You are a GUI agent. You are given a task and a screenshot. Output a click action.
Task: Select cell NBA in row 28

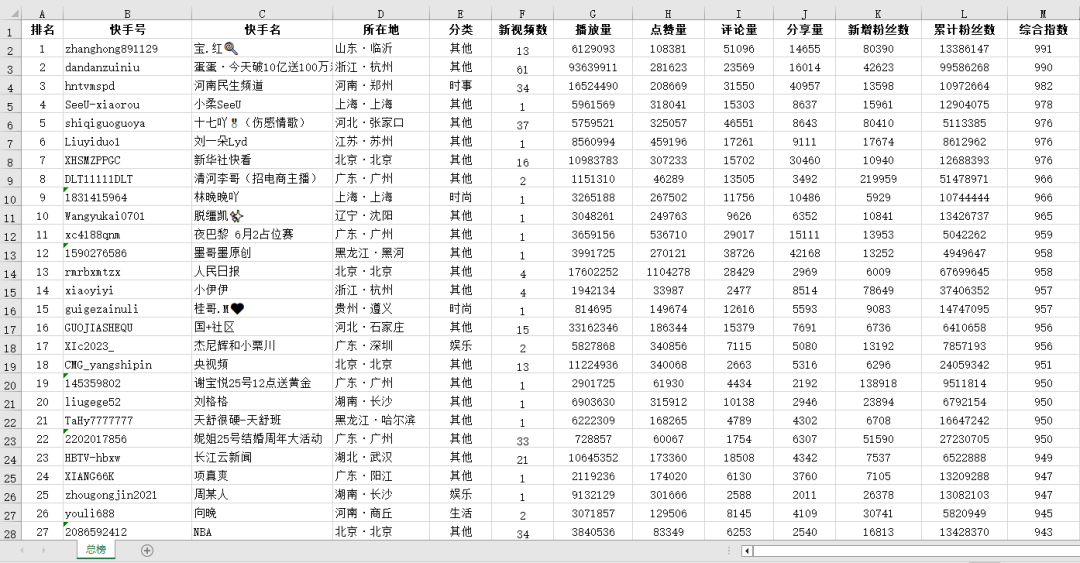tap(262, 533)
